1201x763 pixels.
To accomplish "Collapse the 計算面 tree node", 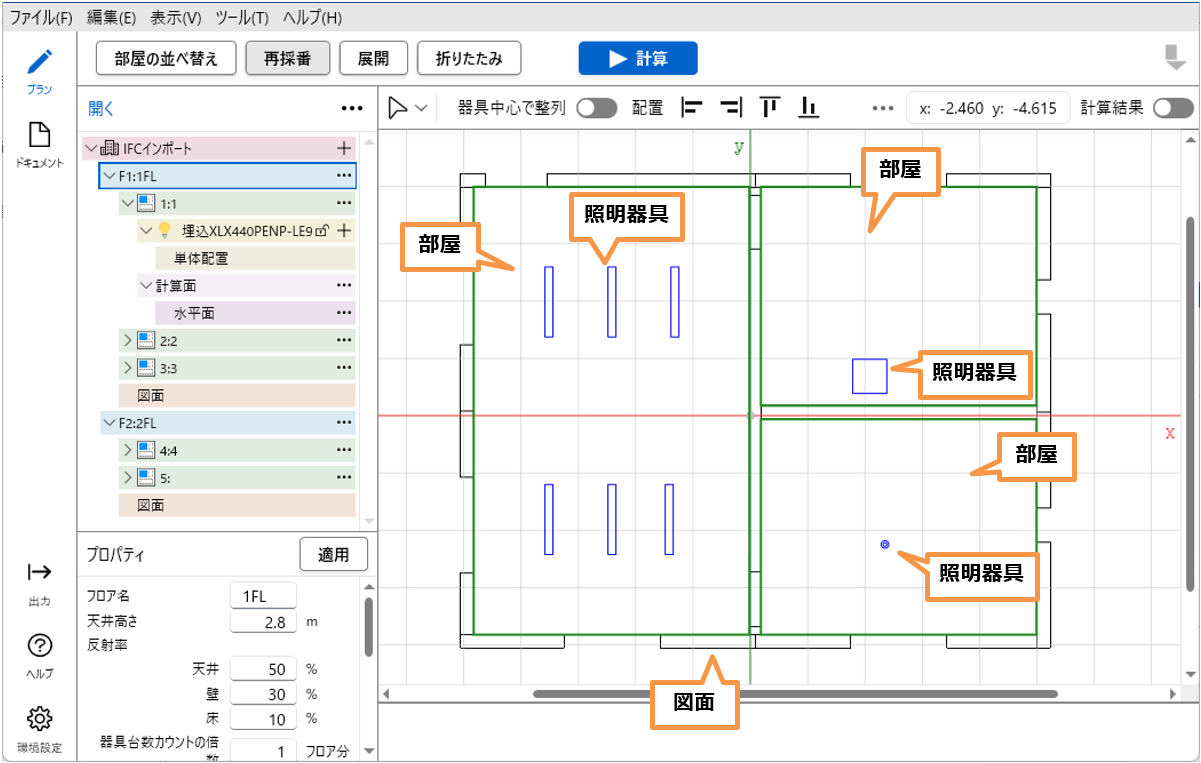I will click(146, 286).
